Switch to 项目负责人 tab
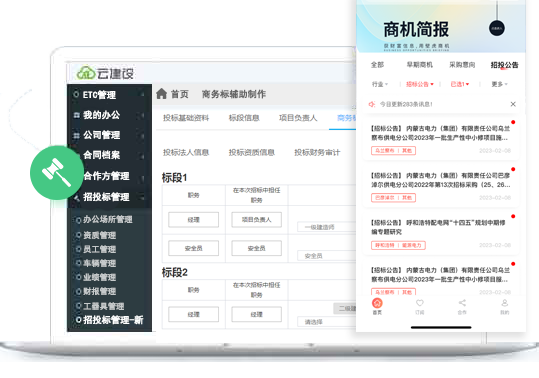This screenshot has height=378, width=539. pyautogui.click(x=298, y=118)
